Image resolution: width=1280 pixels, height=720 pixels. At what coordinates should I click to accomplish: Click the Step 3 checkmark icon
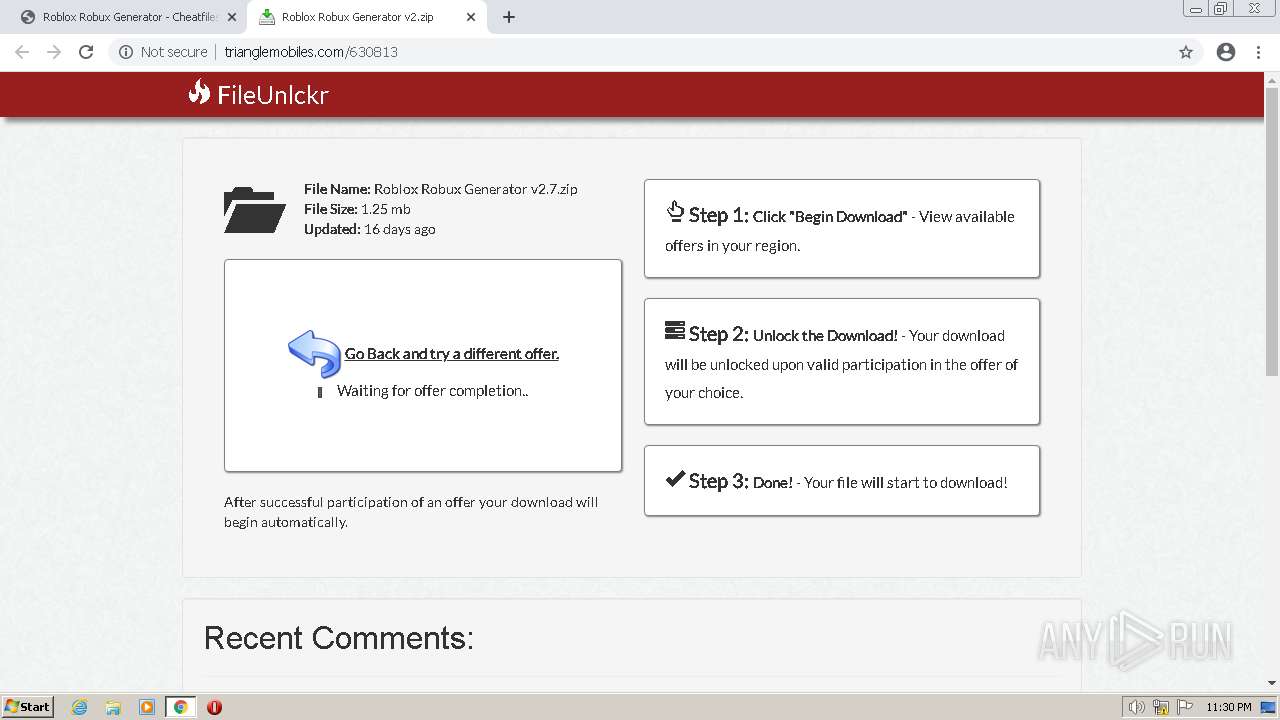tap(675, 479)
